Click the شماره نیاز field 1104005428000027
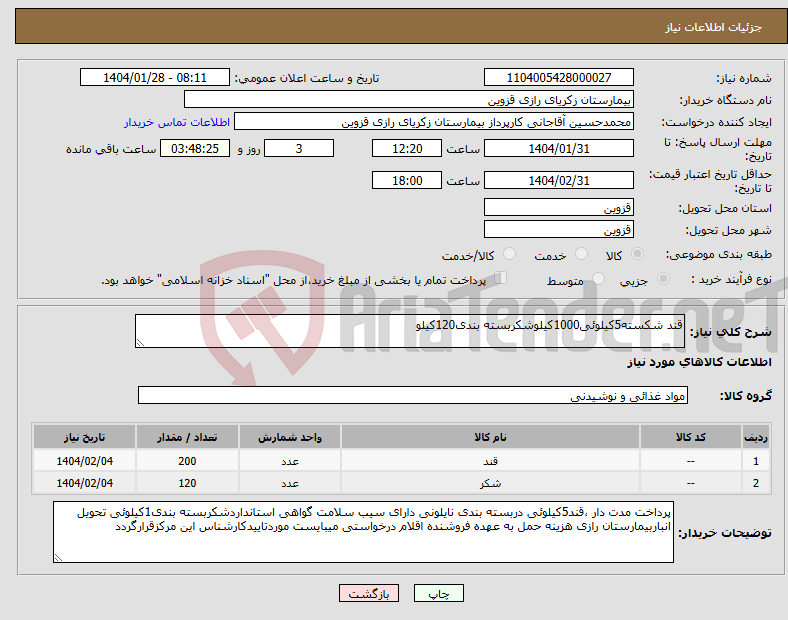Viewport: 788px width, 620px height. 558,77
